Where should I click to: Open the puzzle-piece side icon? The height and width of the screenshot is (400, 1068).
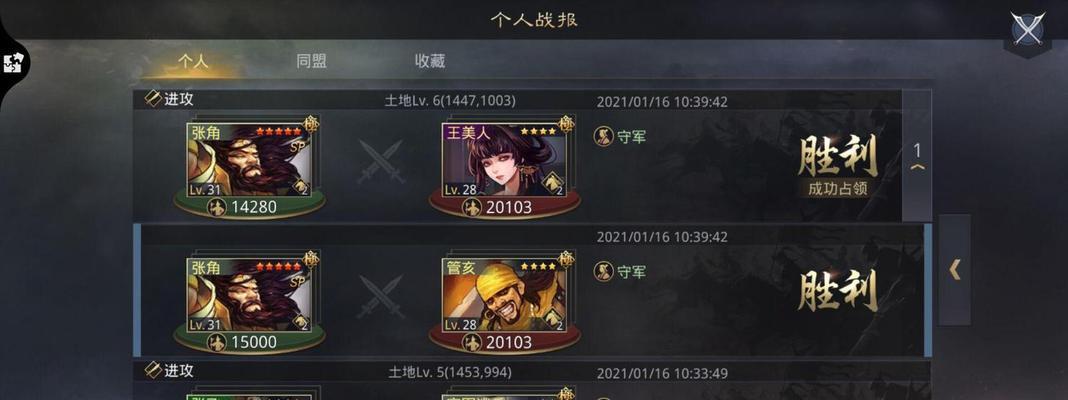[x=13, y=63]
